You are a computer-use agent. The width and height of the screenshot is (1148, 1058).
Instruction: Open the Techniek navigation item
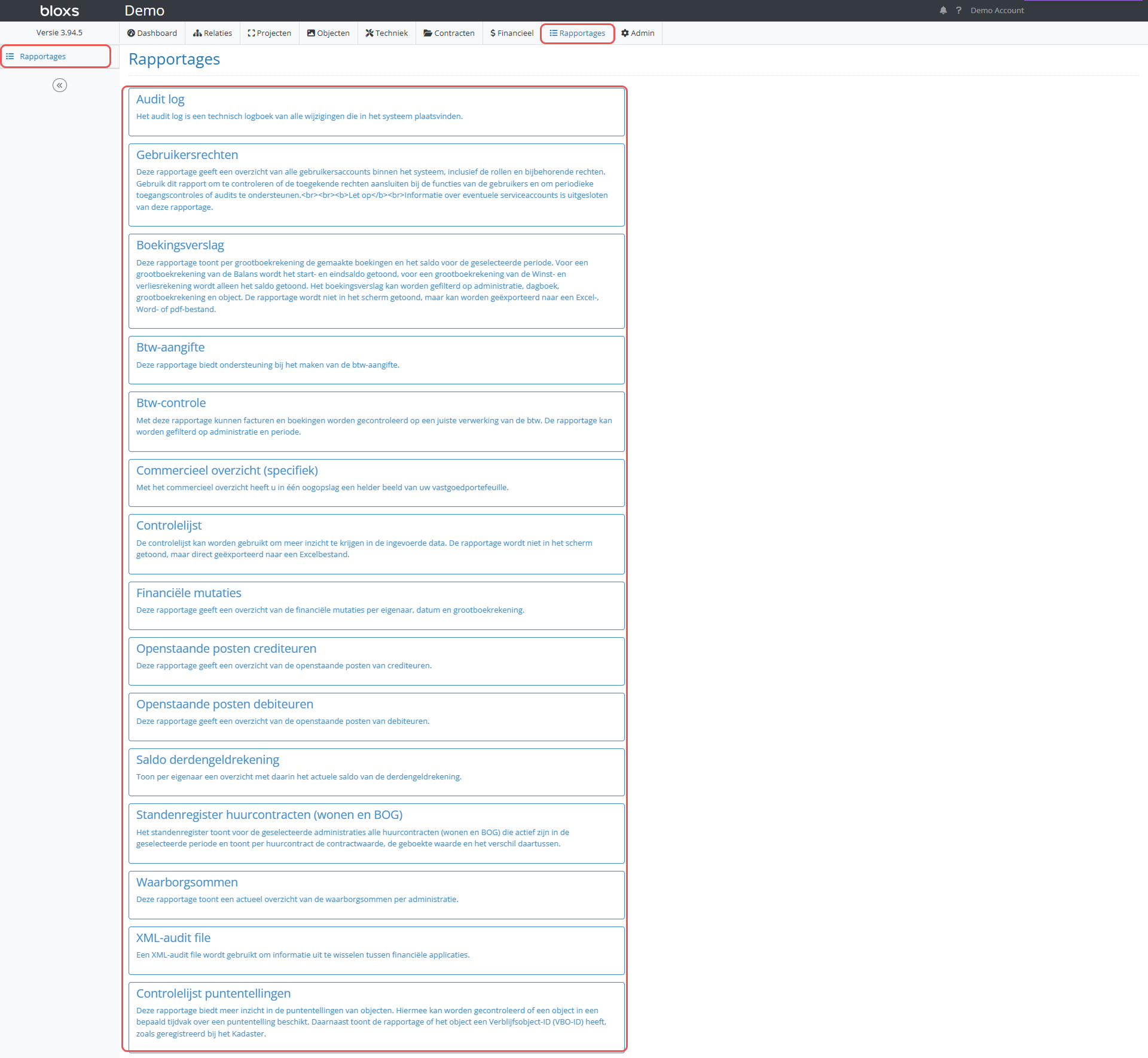386,33
